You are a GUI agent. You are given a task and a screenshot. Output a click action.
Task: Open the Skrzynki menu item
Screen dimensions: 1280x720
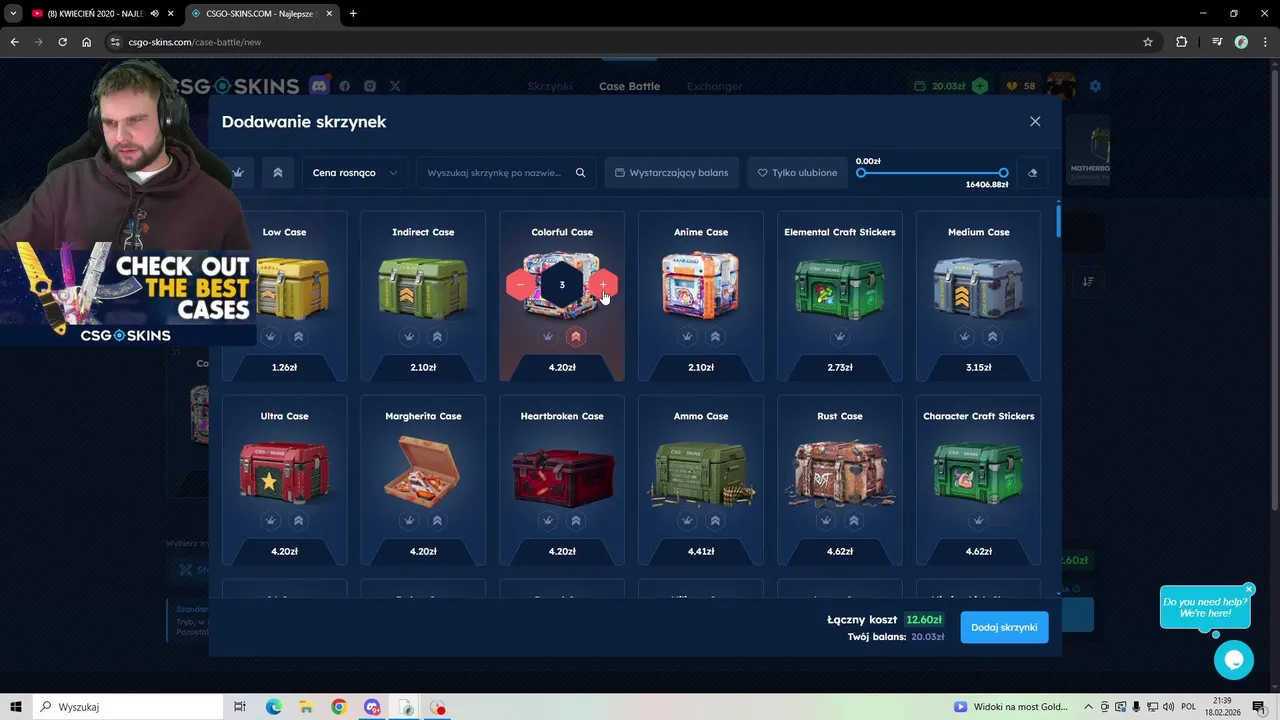[x=550, y=86]
